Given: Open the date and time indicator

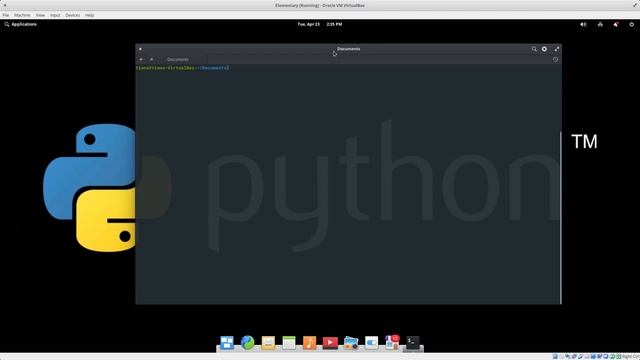Looking at the screenshot, I should click(x=320, y=24).
